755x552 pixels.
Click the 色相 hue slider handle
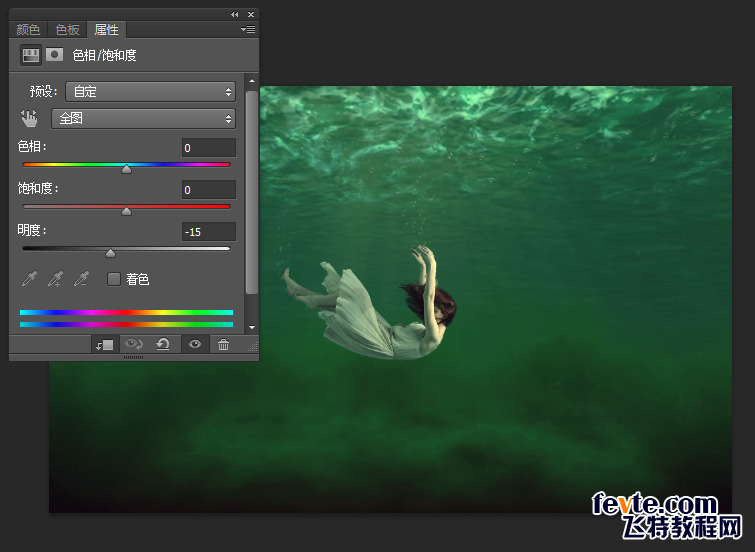[x=126, y=169]
